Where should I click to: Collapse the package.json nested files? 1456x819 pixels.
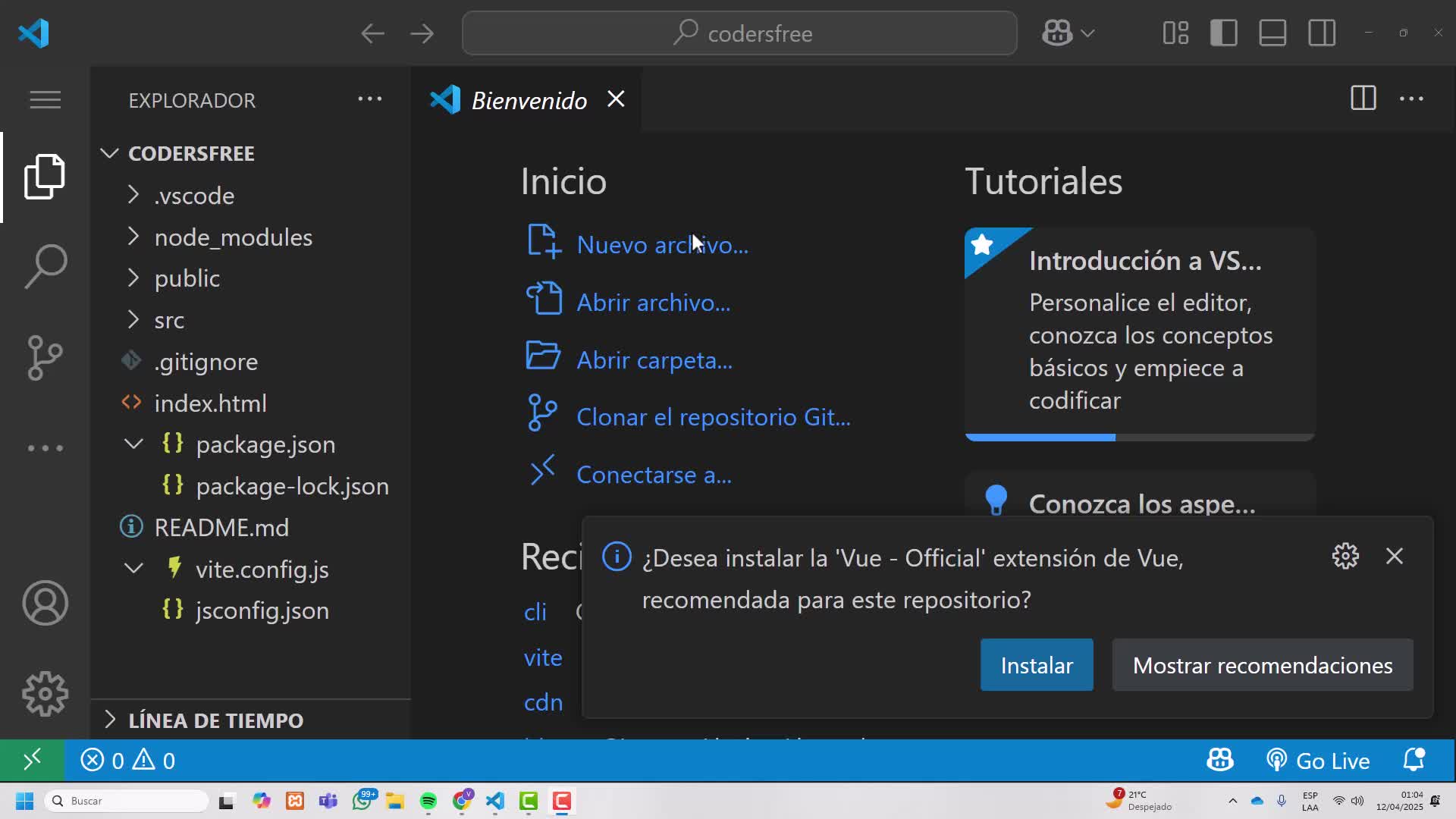133,444
